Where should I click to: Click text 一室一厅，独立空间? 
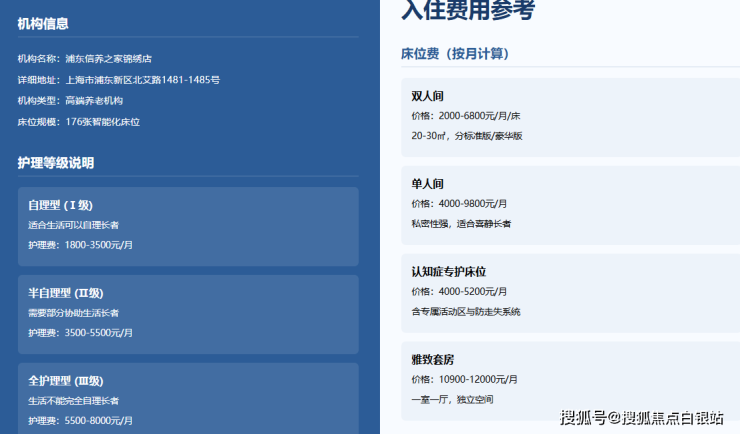click(452, 400)
